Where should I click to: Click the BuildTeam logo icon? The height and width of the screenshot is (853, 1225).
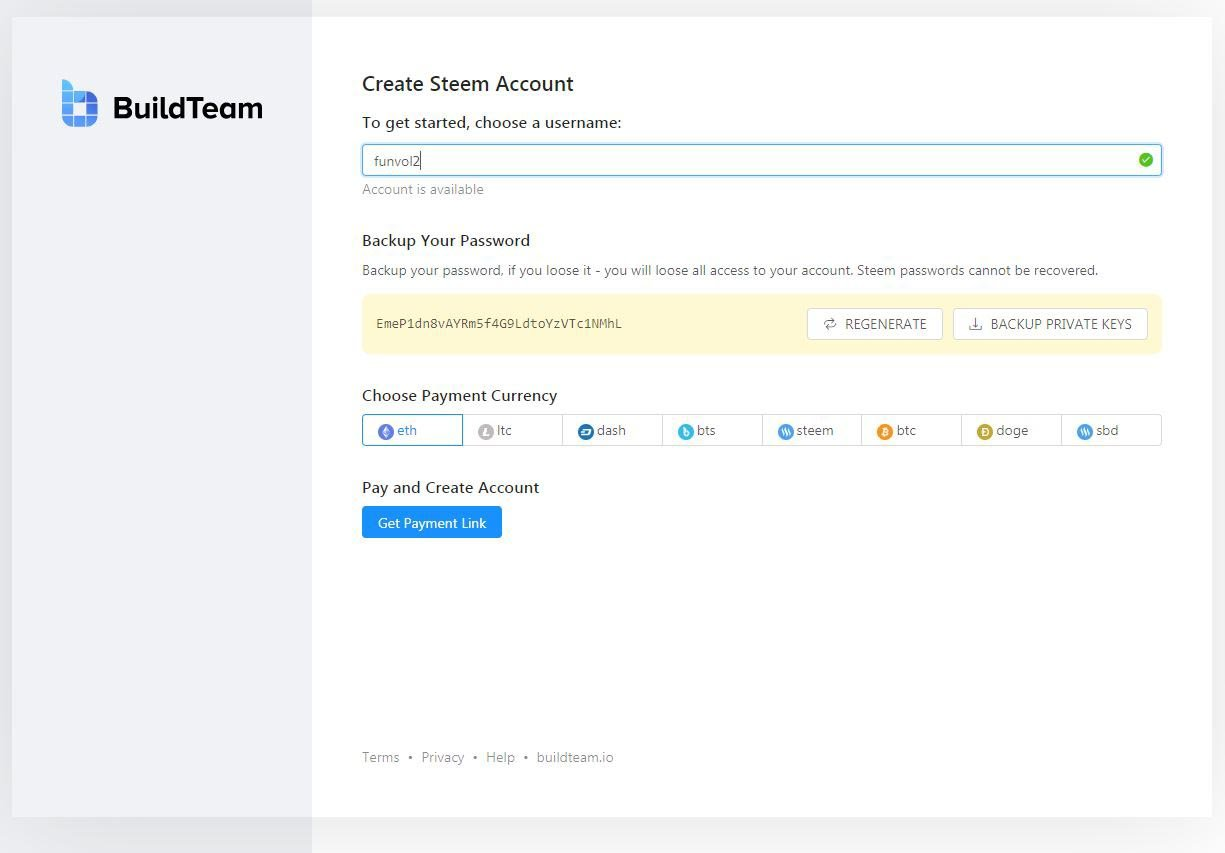pos(80,104)
